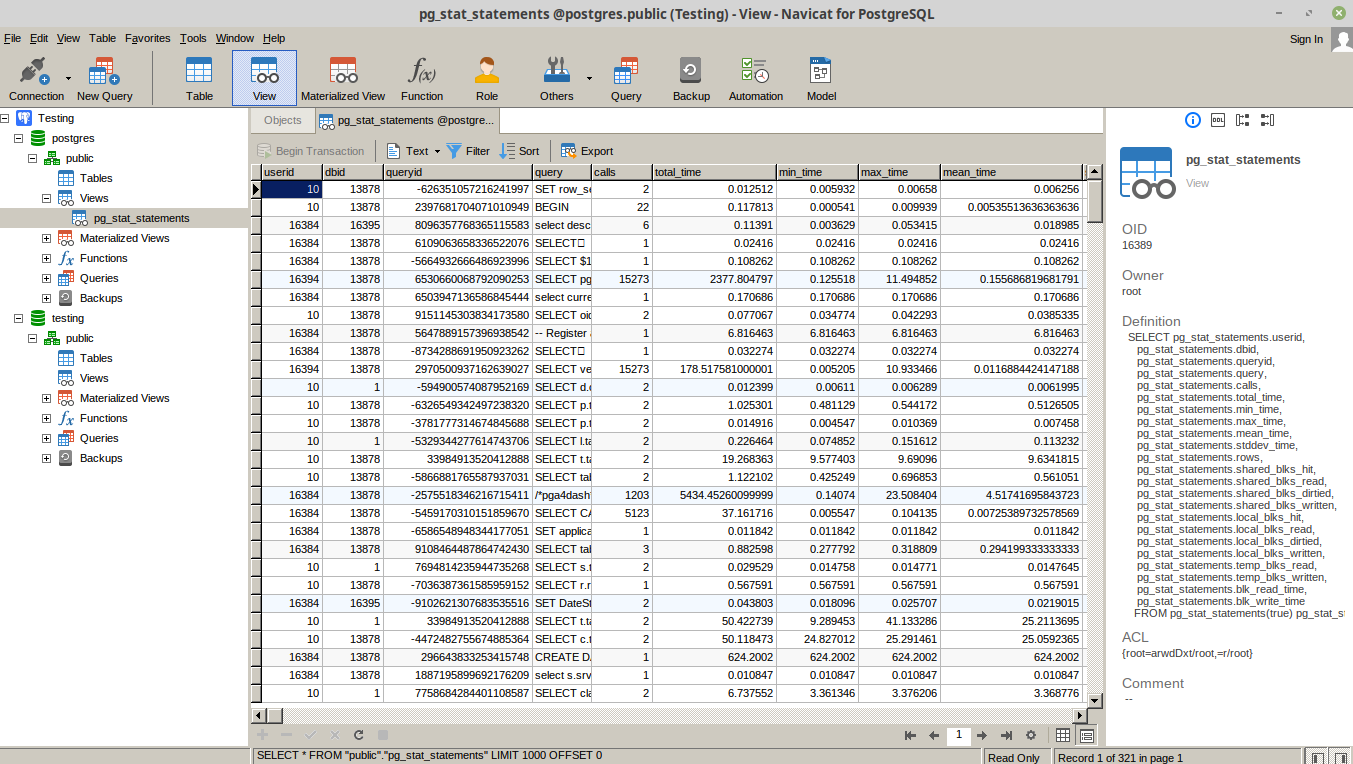Expand Backups node under testing database
The width and height of the screenshot is (1353, 764).
click(x=46, y=458)
